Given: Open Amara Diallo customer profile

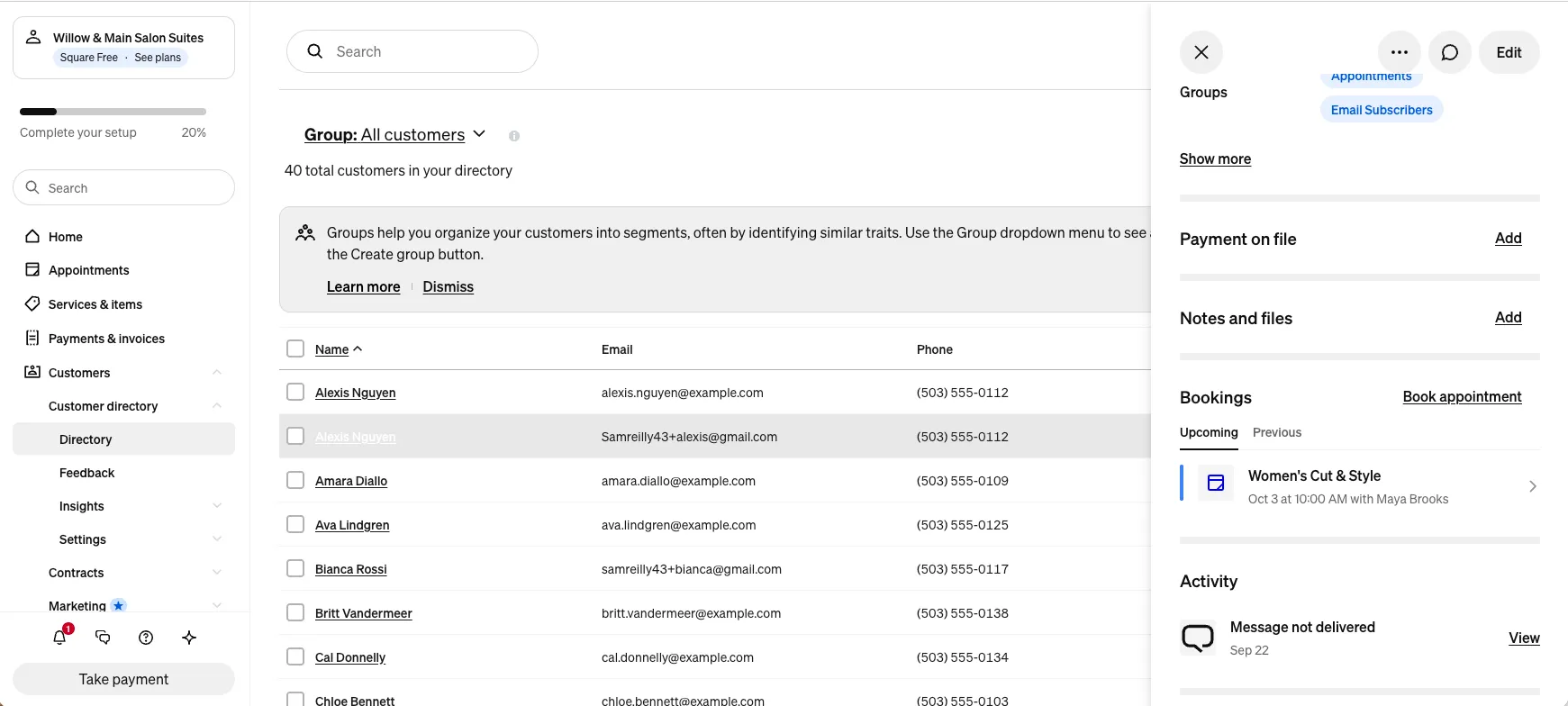Looking at the screenshot, I should click(x=351, y=481).
